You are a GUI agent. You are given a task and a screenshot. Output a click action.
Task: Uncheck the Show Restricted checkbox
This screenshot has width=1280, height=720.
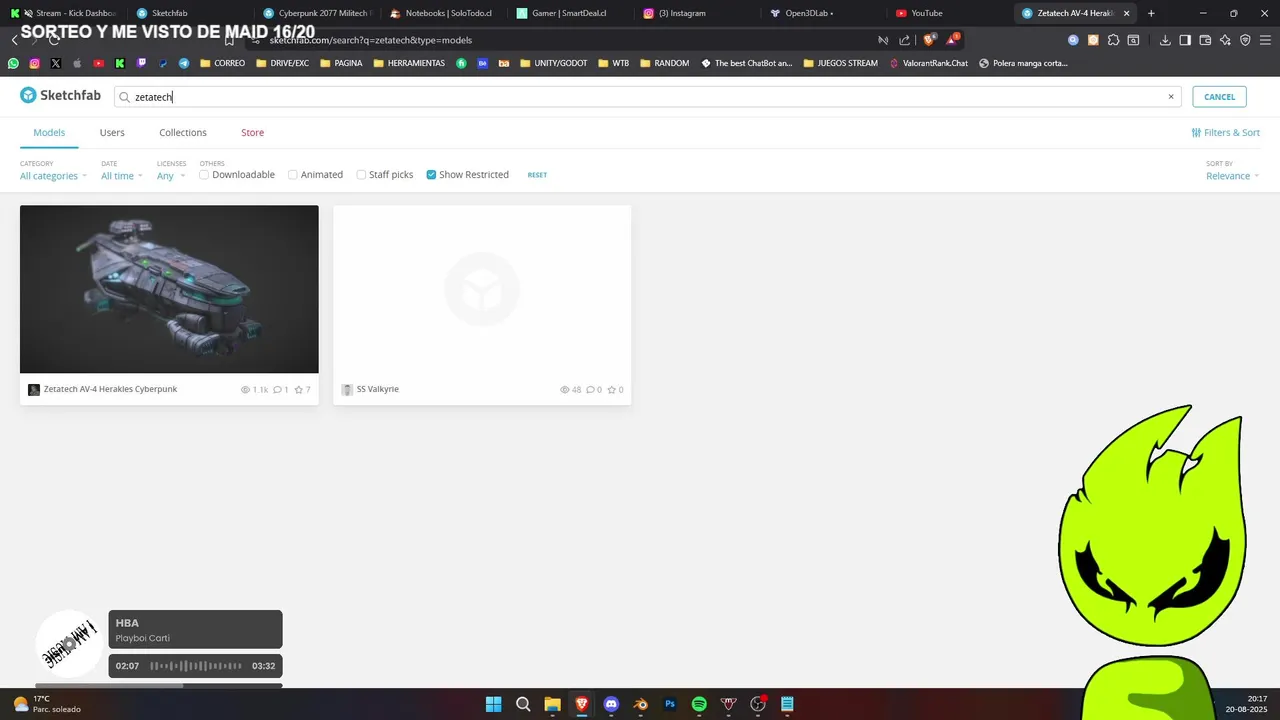tap(431, 175)
